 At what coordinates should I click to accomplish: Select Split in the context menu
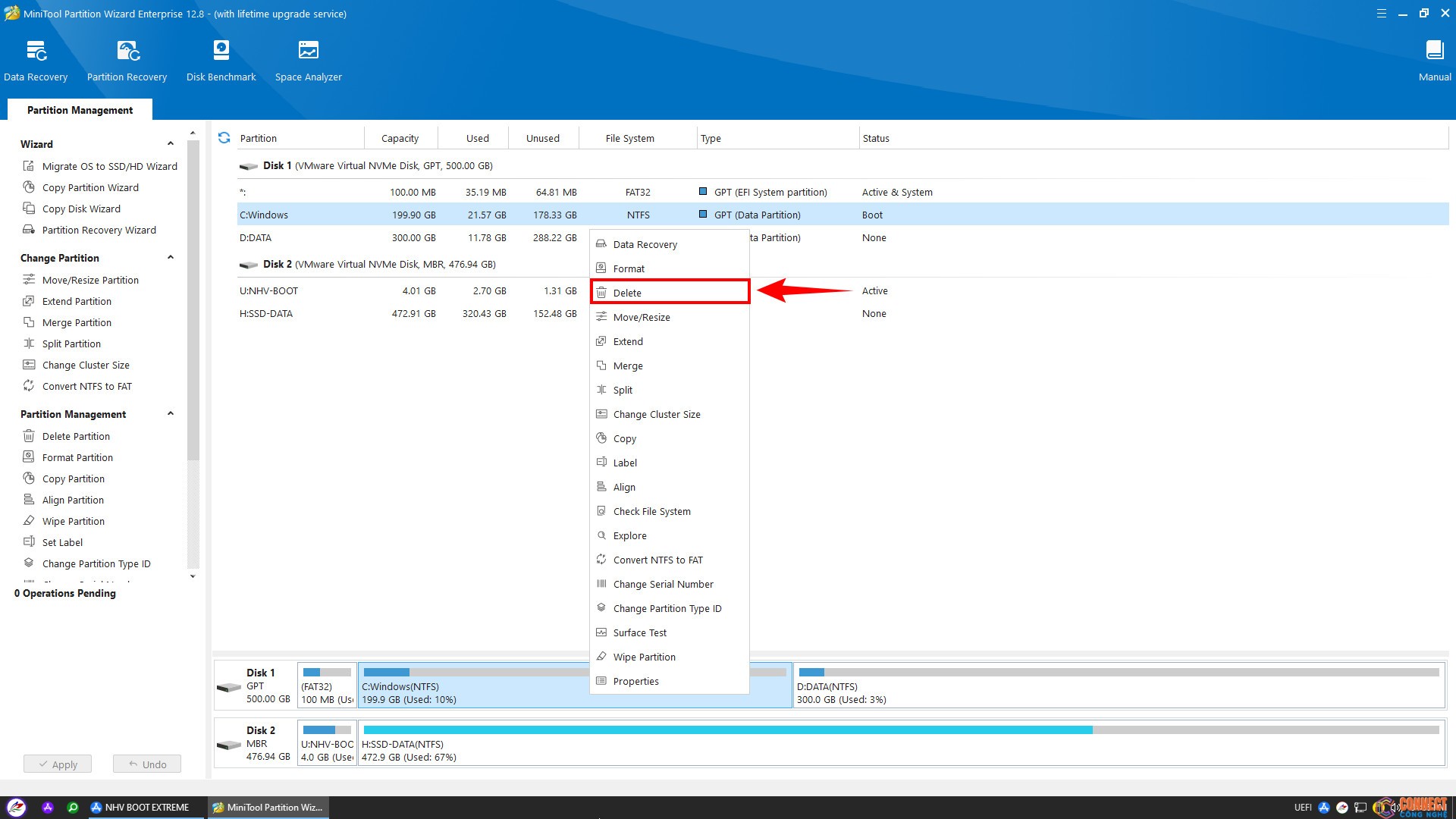coord(670,390)
